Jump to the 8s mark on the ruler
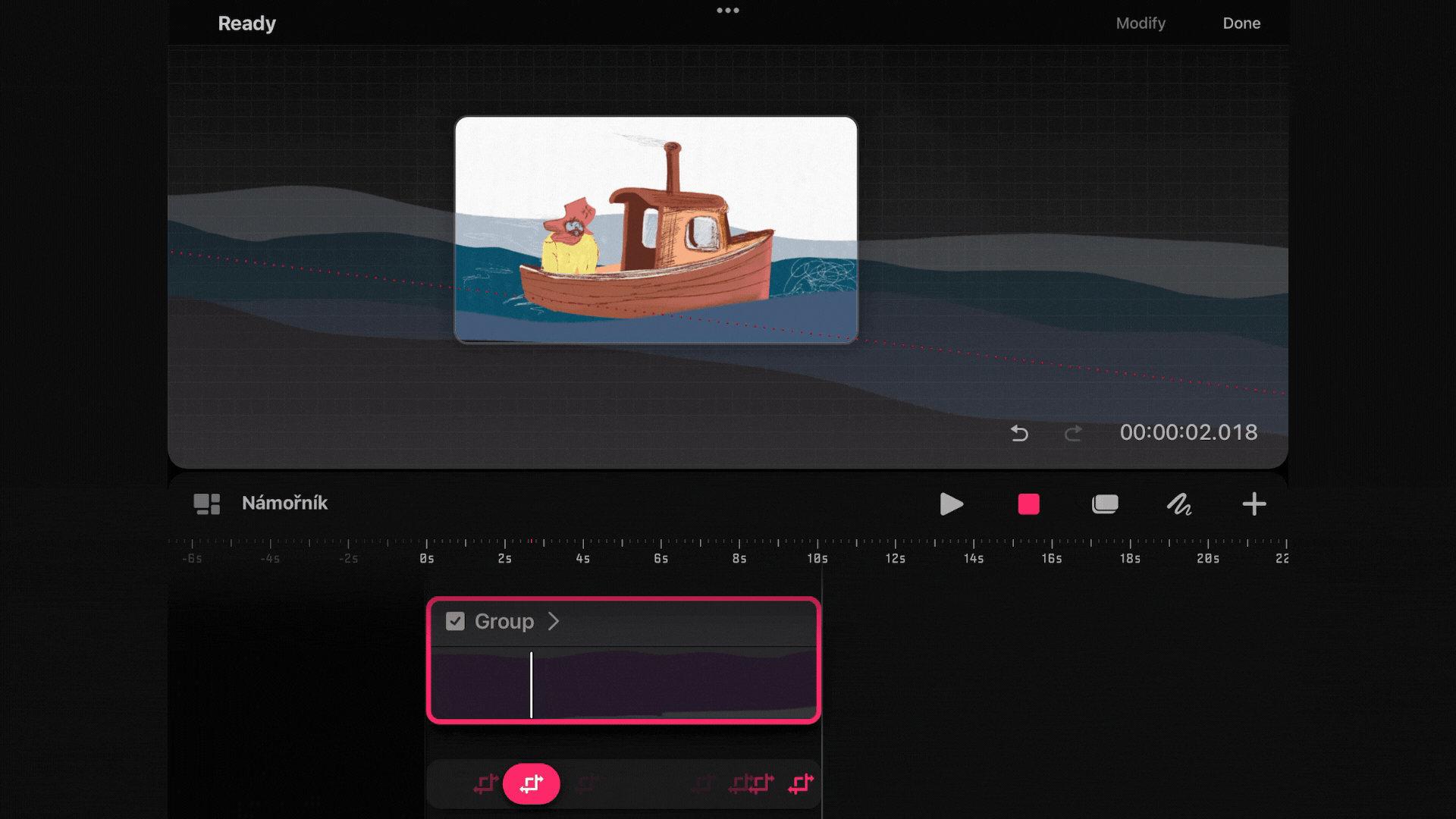 (x=739, y=558)
